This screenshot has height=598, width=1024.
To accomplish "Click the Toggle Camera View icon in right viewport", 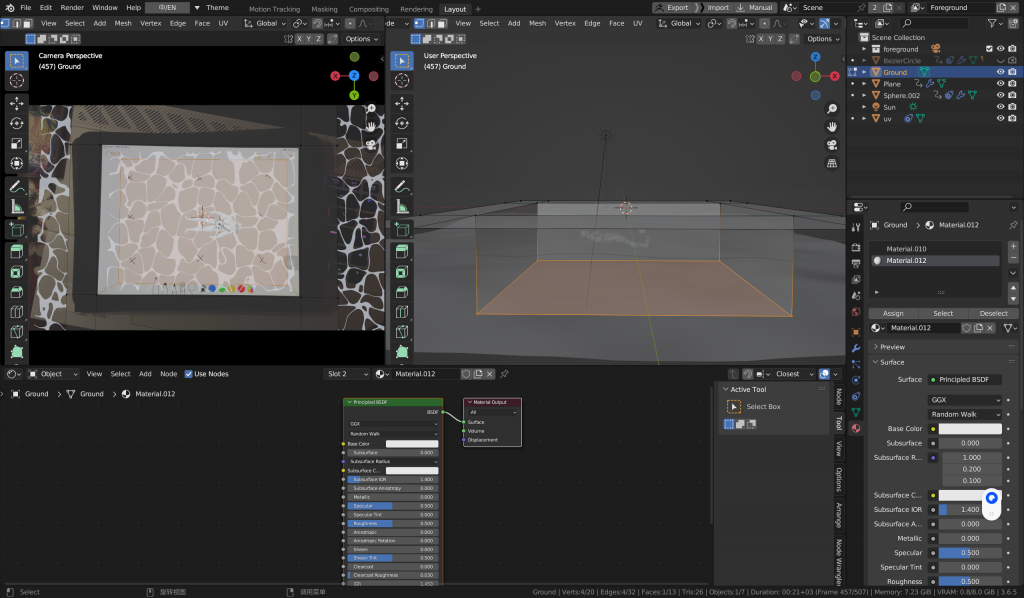I will point(832,145).
